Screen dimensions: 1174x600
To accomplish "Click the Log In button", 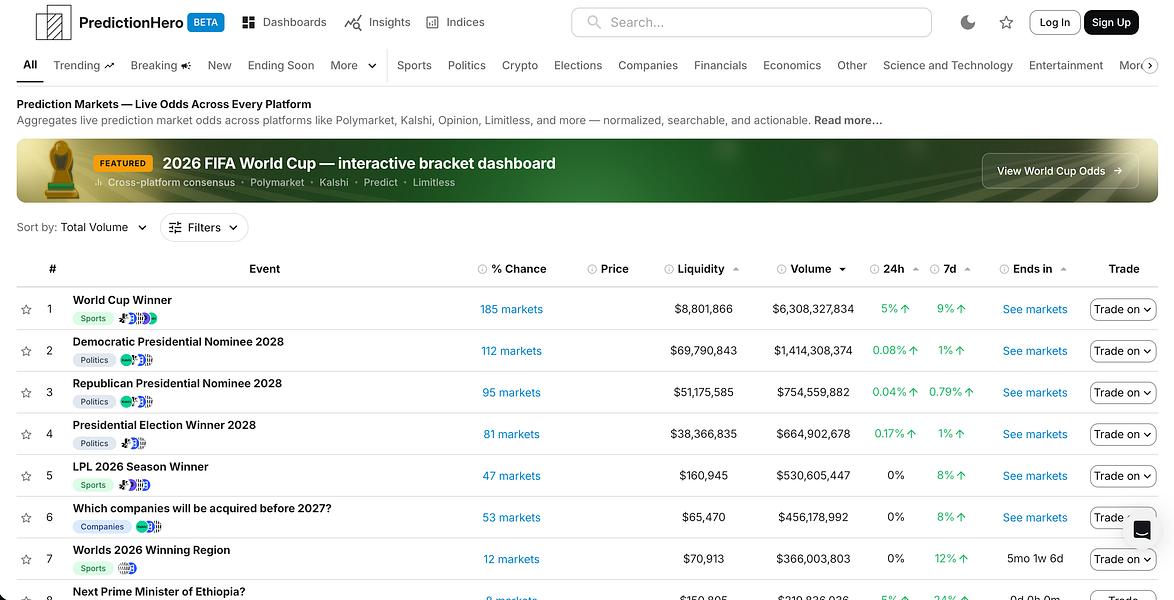I will click(x=1055, y=22).
